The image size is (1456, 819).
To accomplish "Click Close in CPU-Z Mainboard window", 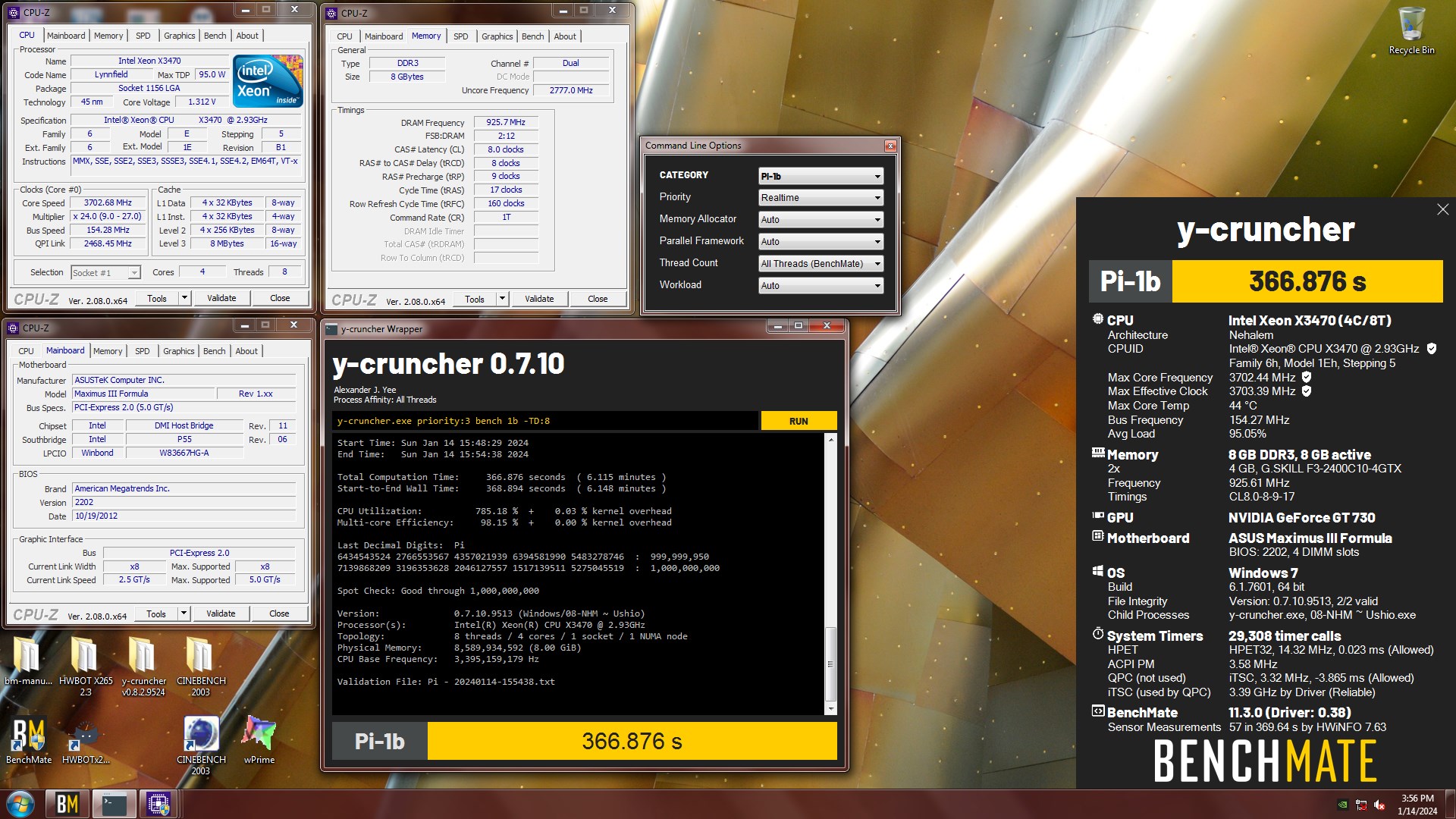I will 279,613.
